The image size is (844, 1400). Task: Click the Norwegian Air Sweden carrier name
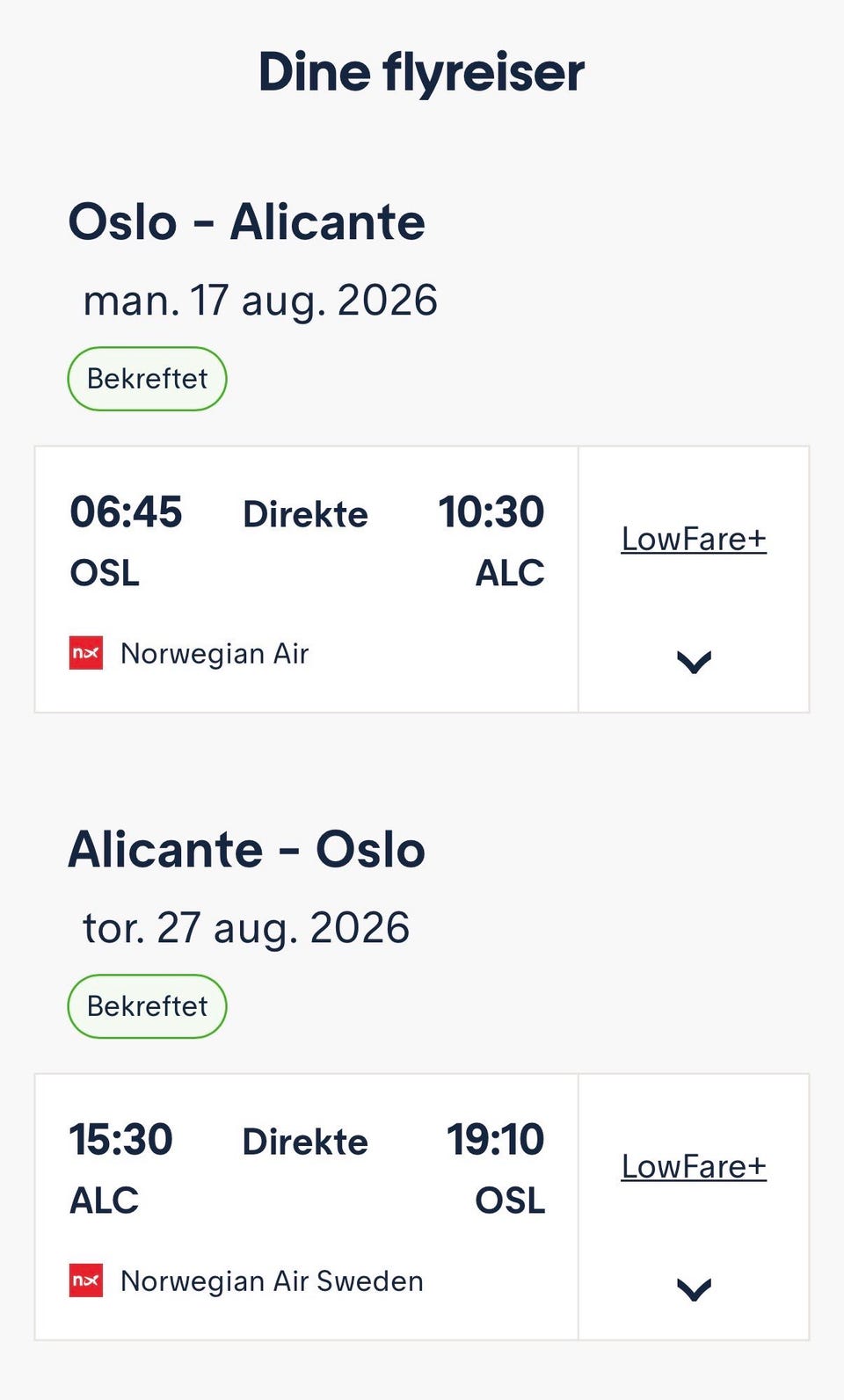(272, 1281)
